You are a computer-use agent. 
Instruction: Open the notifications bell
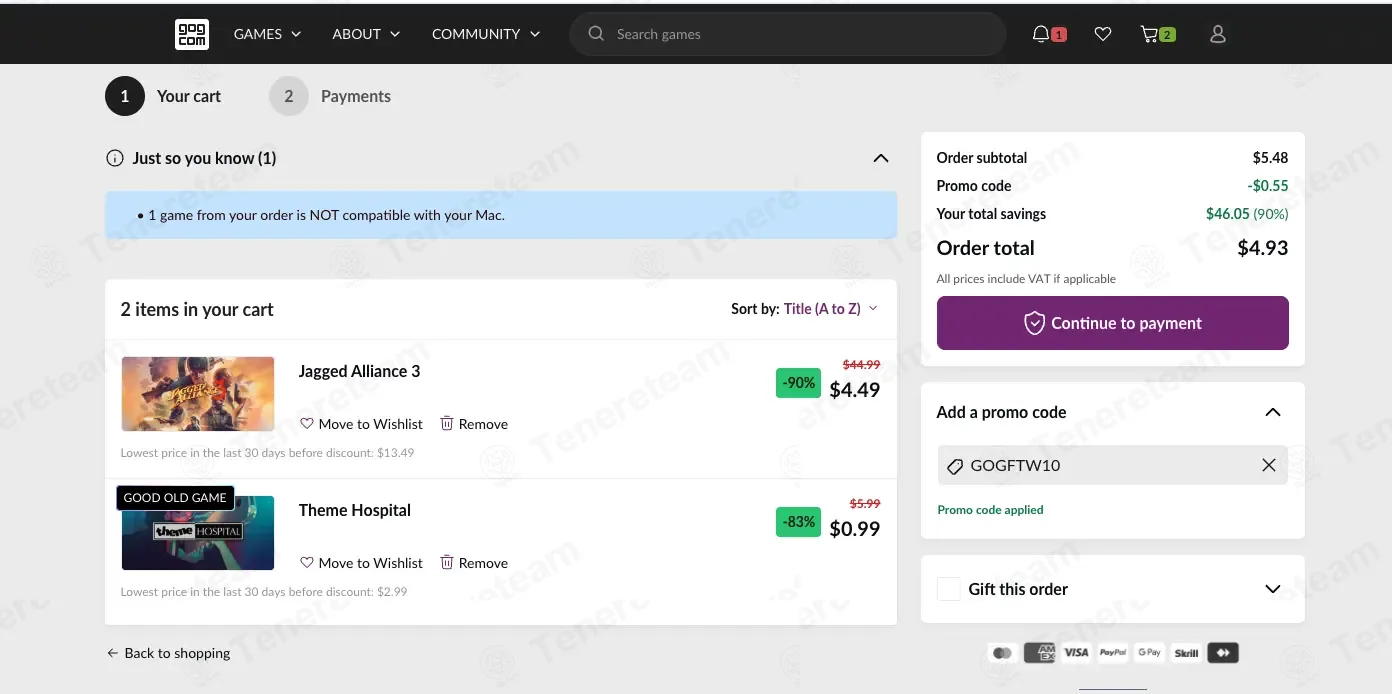pyautogui.click(x=1041, y=34)
